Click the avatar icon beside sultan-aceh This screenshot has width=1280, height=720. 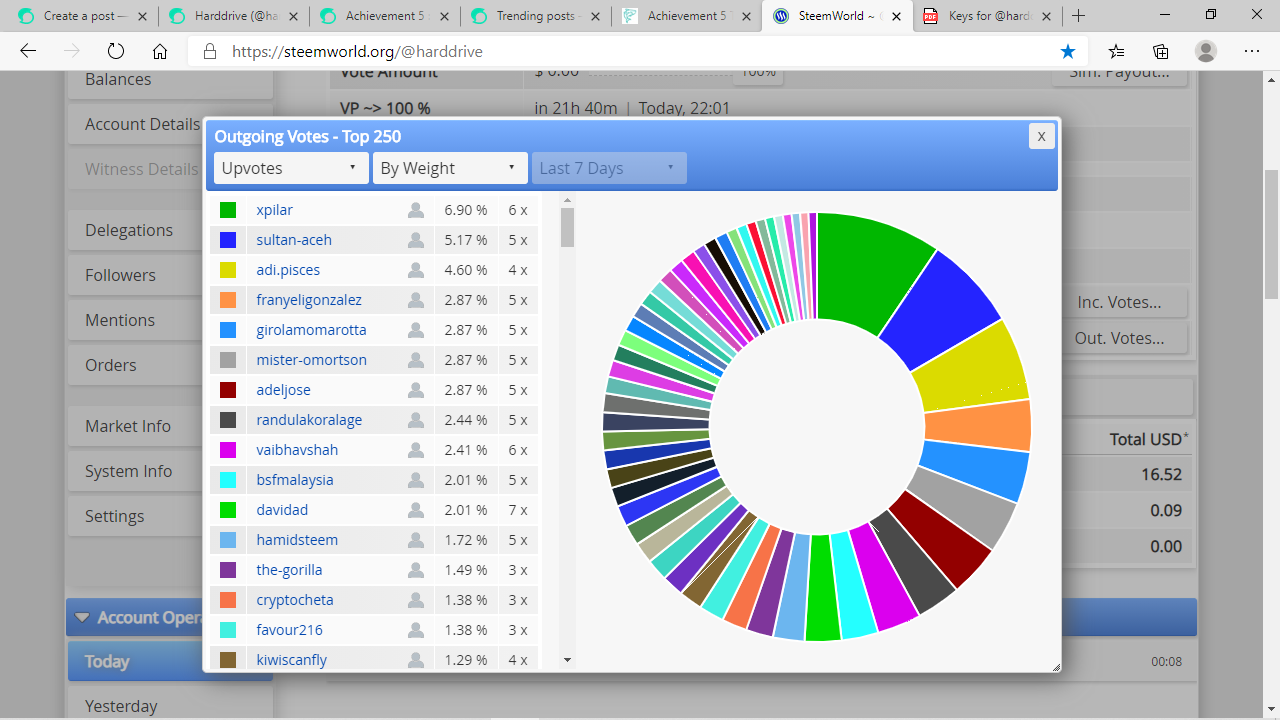(415, 240)
